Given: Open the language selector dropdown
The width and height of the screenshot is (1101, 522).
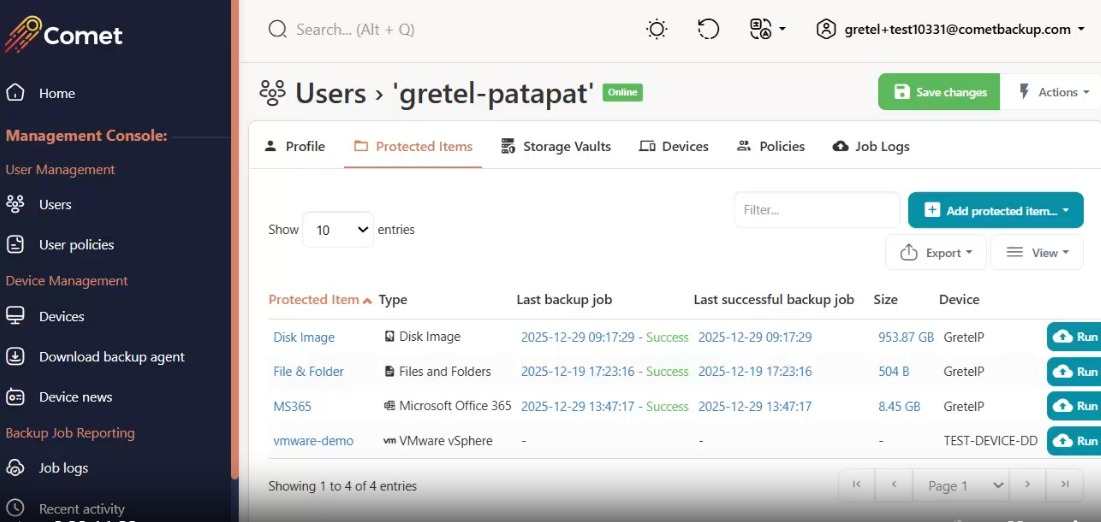Looking at the screenshot, I should pyautogui.click(x=767, y=29).
